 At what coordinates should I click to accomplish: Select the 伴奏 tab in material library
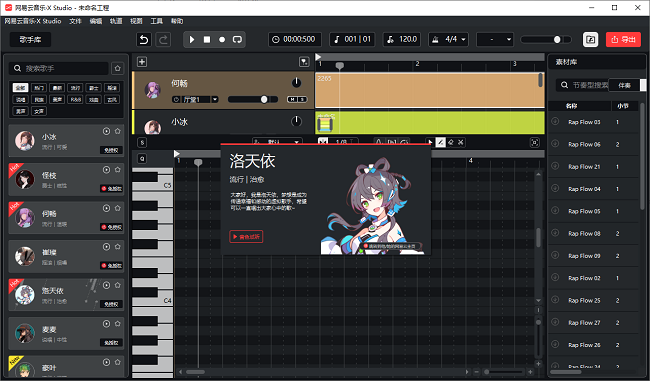coord(624,85)
